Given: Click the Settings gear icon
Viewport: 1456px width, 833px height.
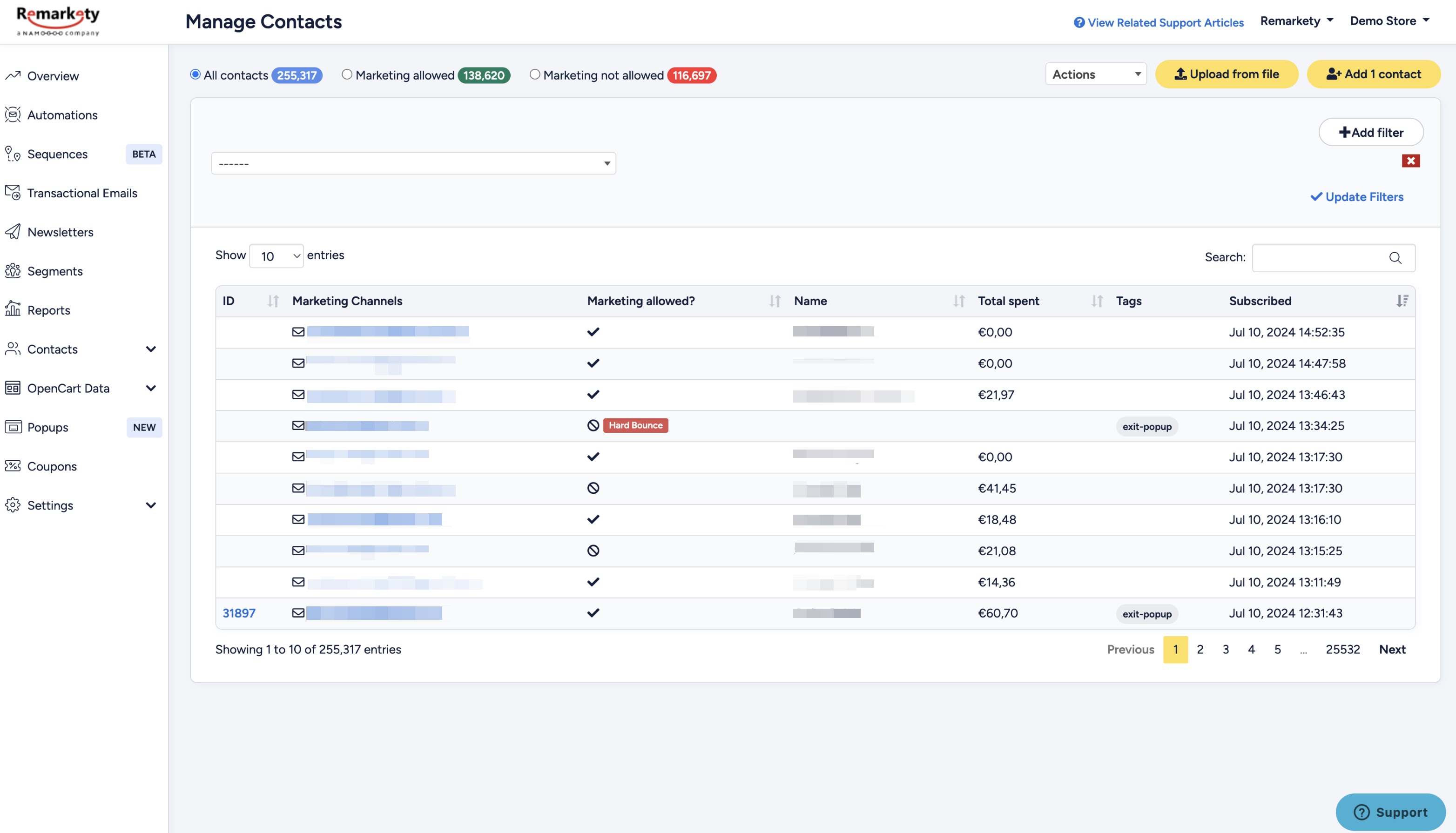Looking at the screenshot, I should [13, 505].
